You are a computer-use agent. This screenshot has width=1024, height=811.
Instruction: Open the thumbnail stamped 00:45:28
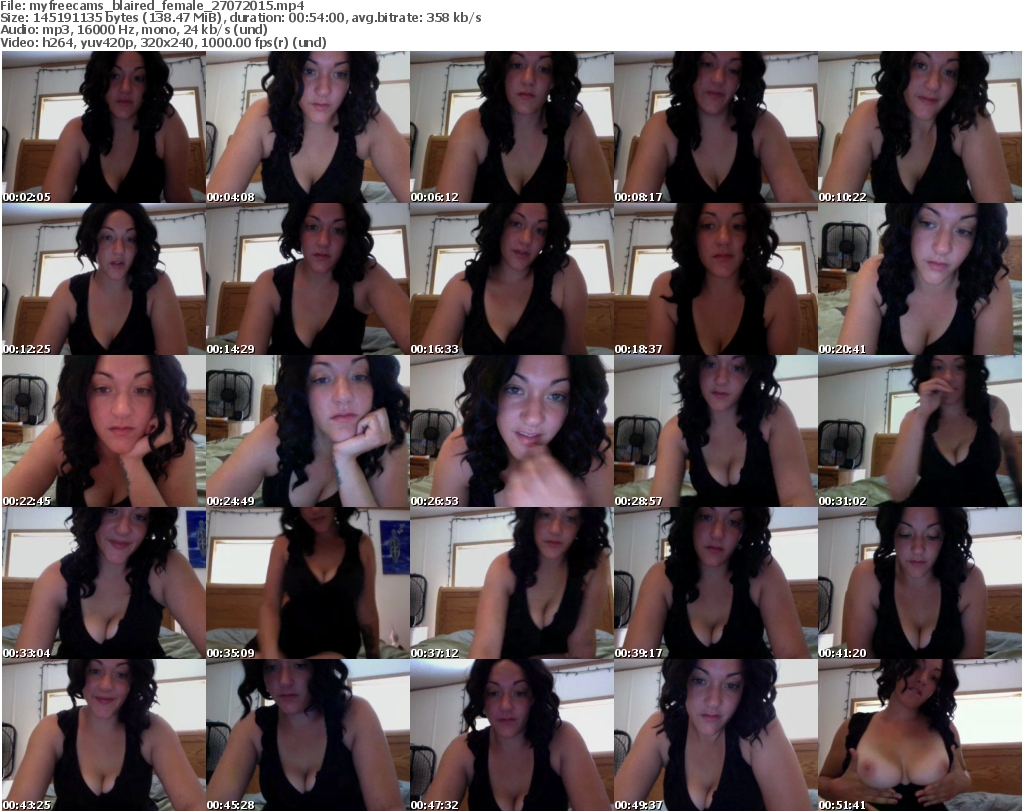coord(308,735)
